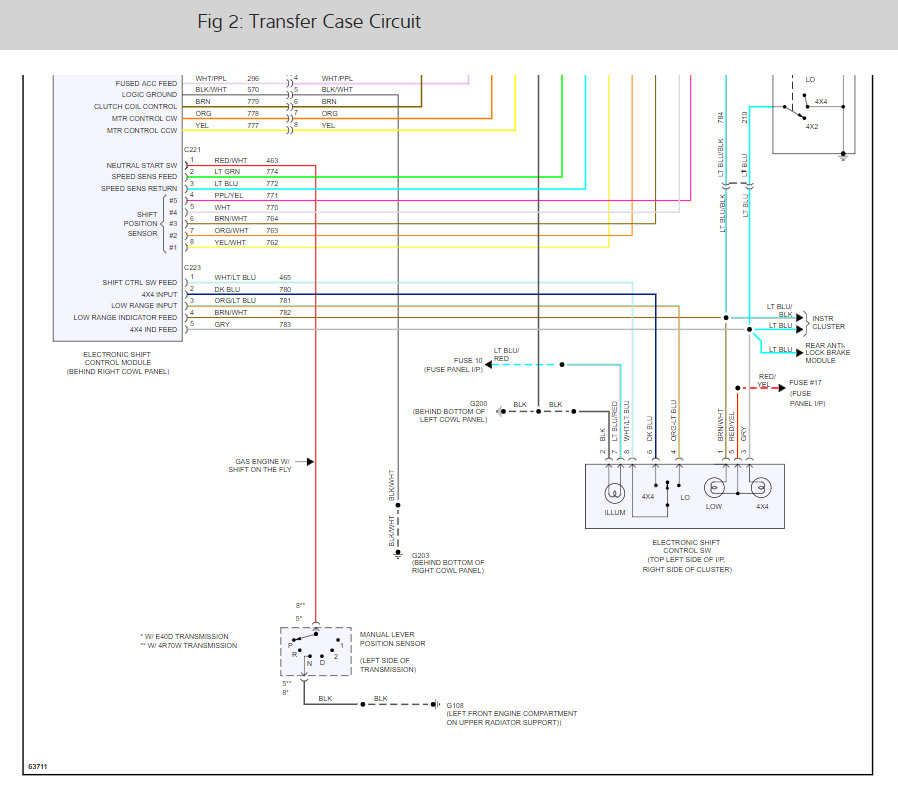Select the Fig 2: Transfer Case Circuit title
898x801 pixels.
[x=308, y=21]
